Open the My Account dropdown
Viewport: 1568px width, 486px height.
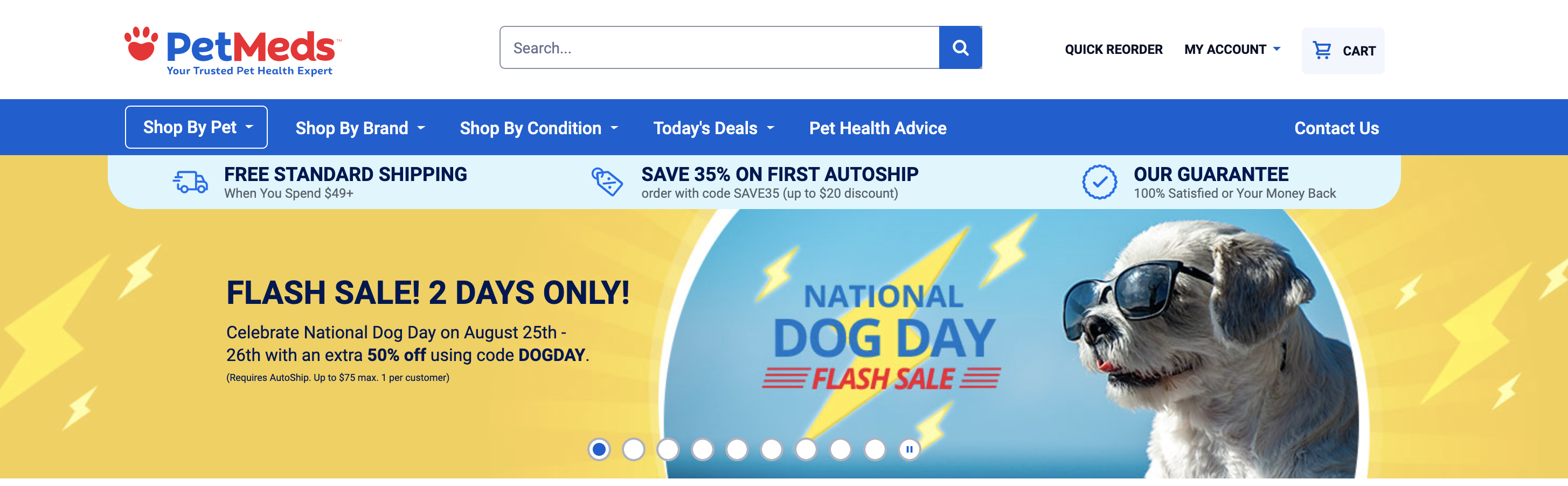[1232, 50]
